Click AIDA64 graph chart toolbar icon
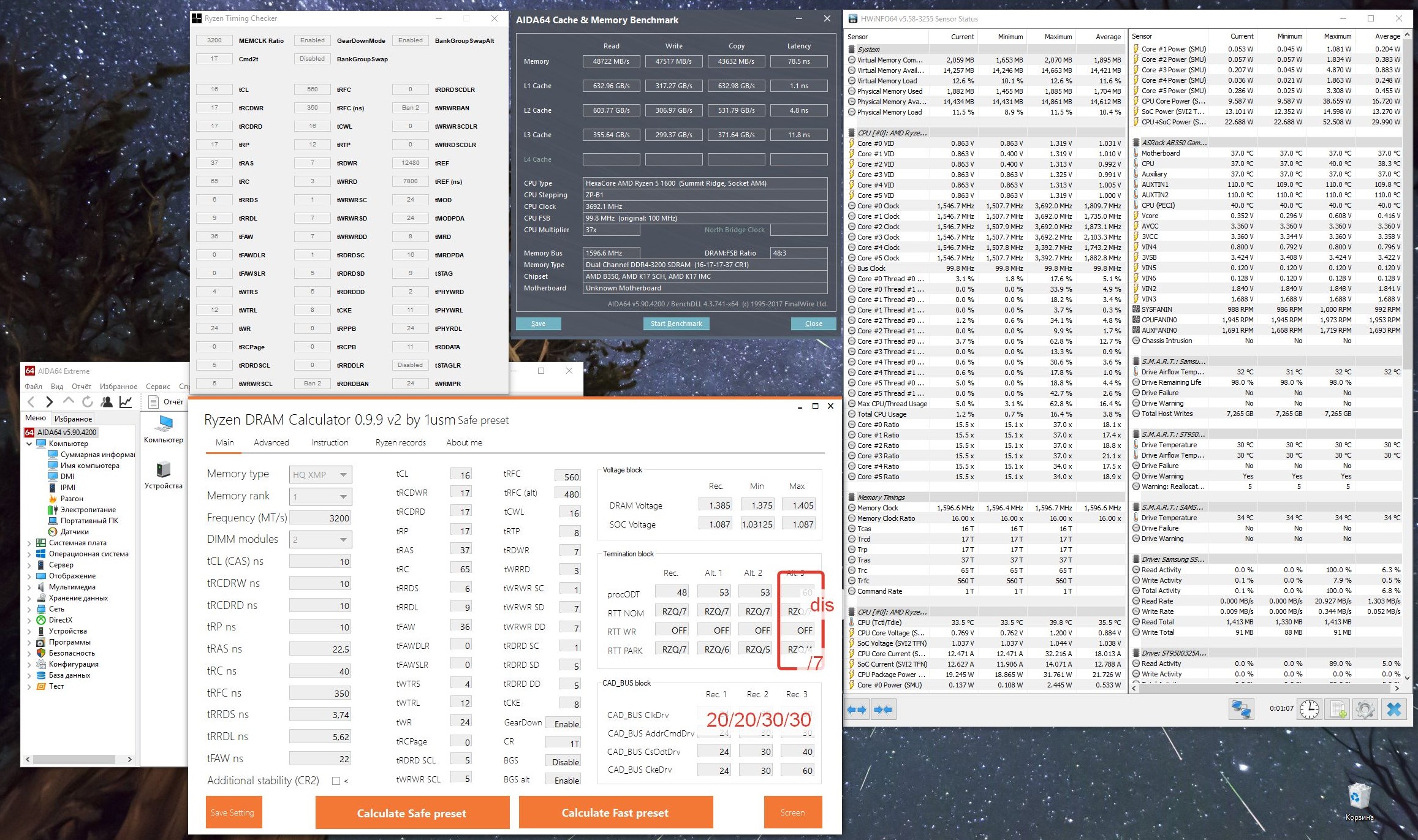This screenshot has height=840, width=1418. pos(126,402)
